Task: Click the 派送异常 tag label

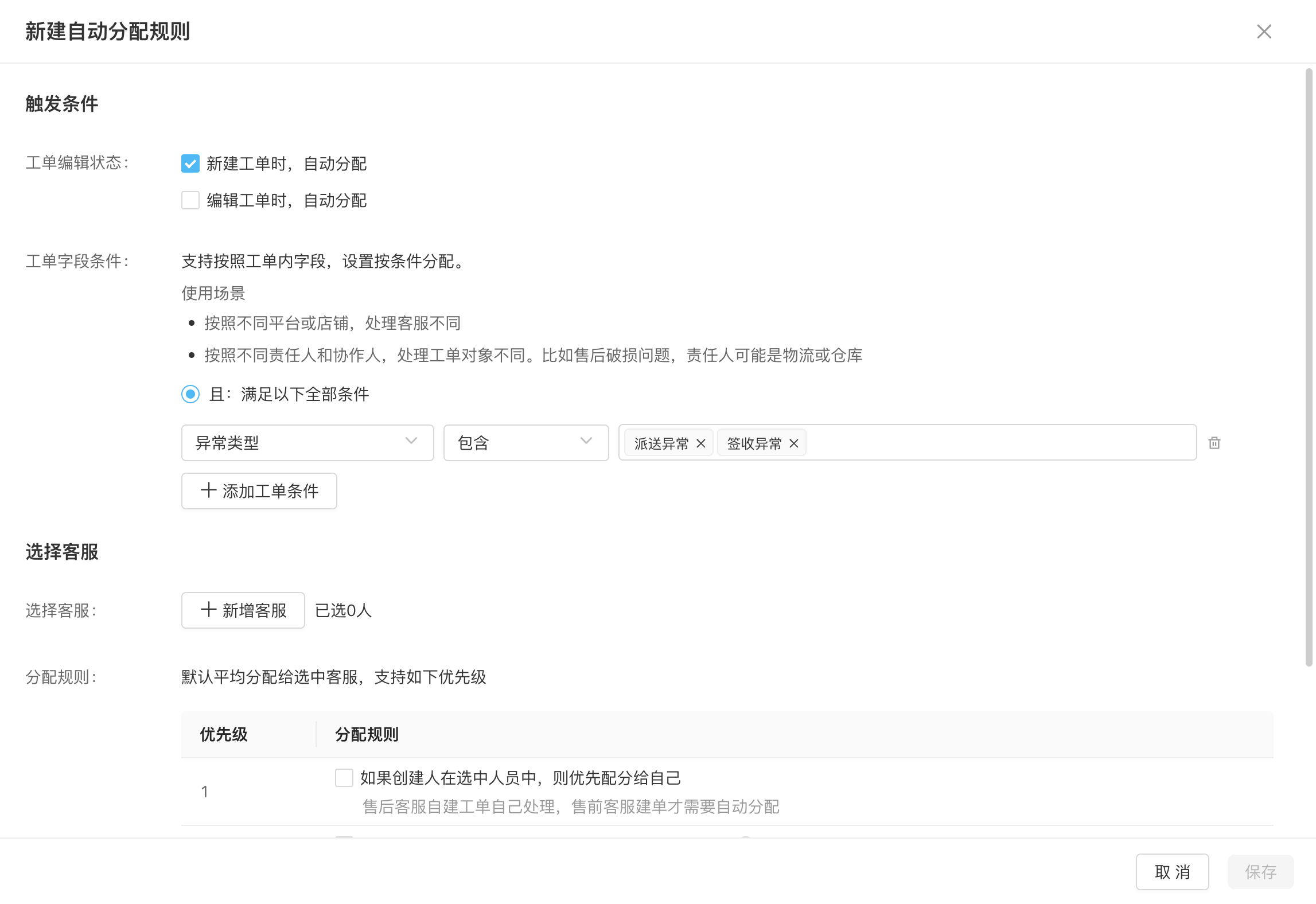Action: click(661, 443)
